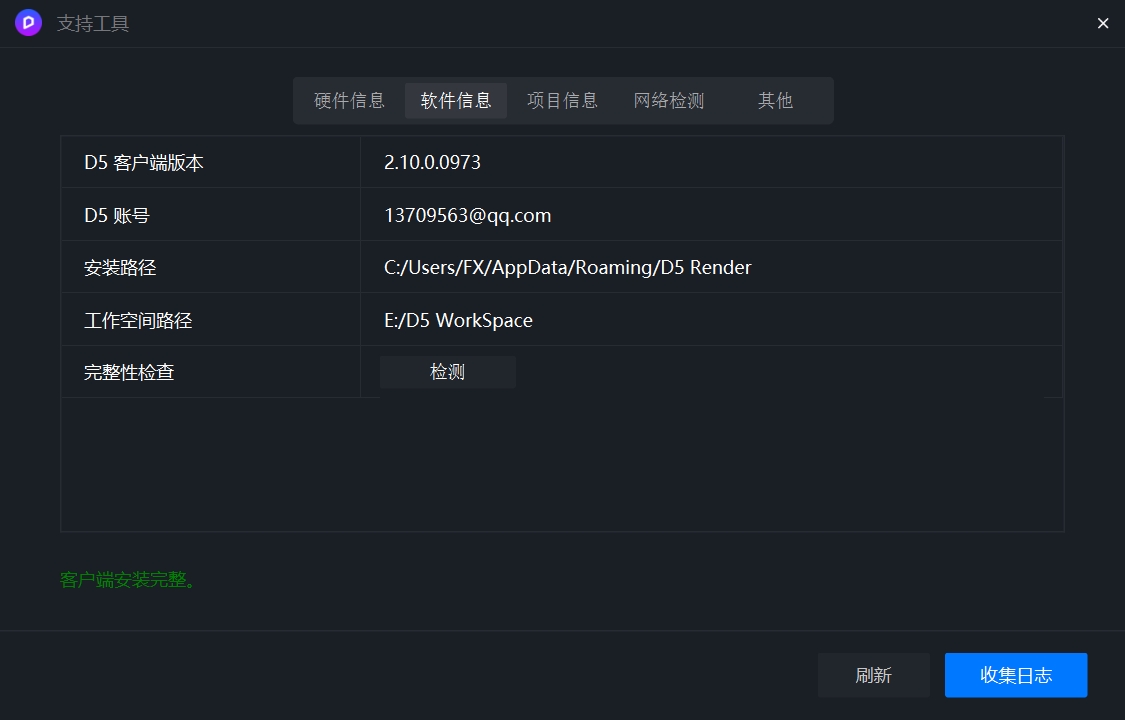Screen dimensions: 1125x720
Task: Show the 其他 tab
Action: [776, 100]
